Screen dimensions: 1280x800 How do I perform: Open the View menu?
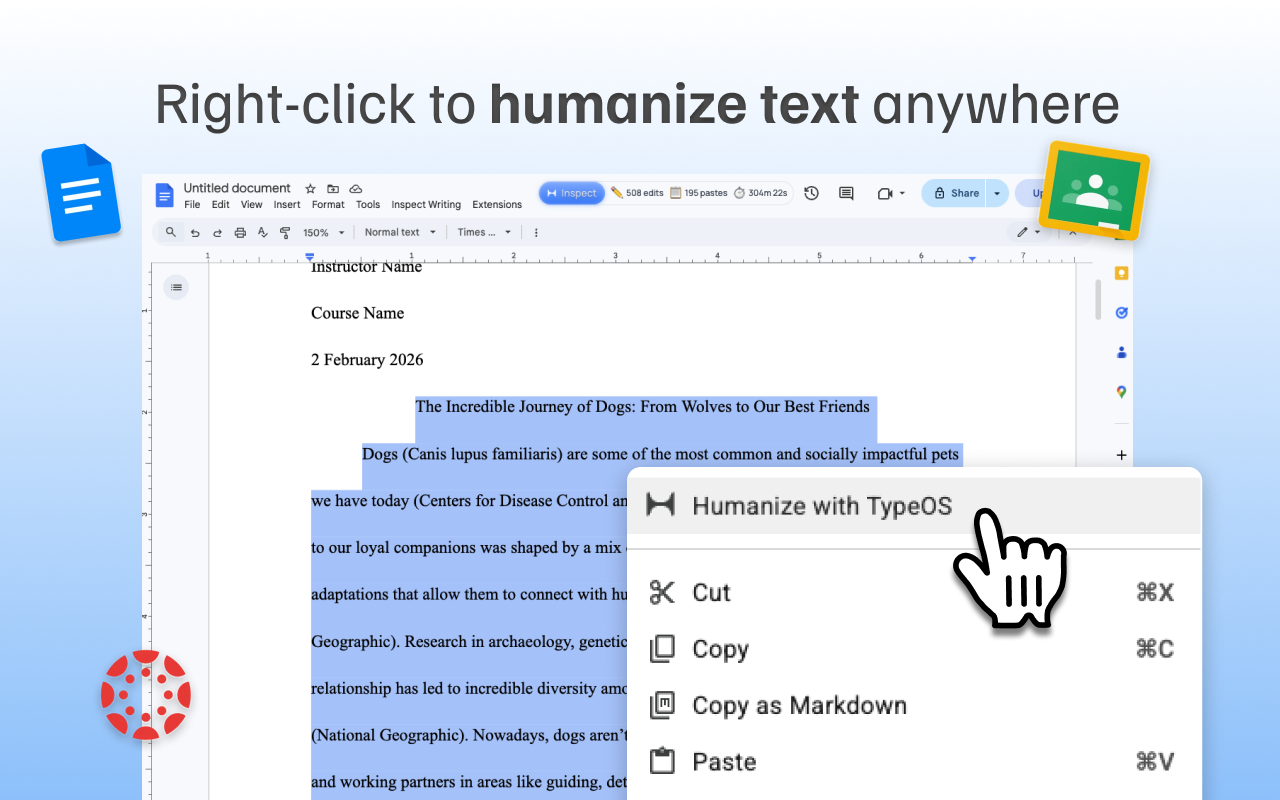pyautogui.click(x=252, y=205)
